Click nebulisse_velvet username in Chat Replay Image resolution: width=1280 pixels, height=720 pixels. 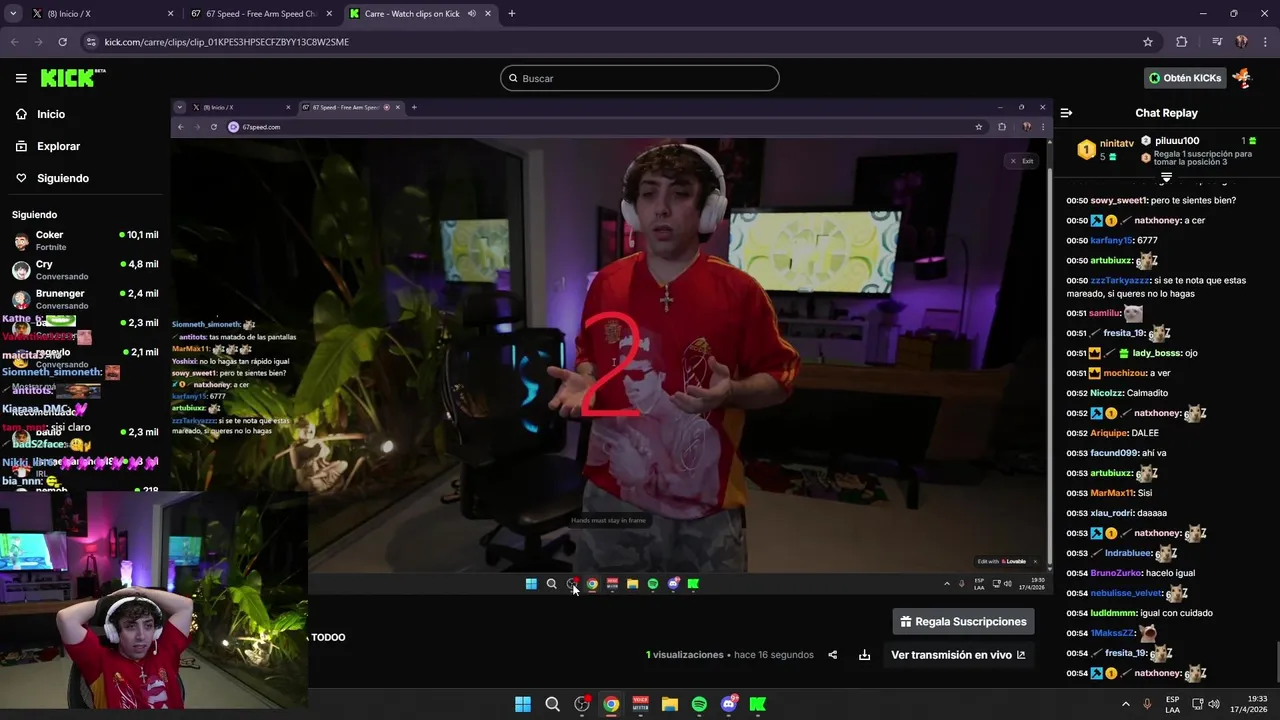pos(1126,593)
